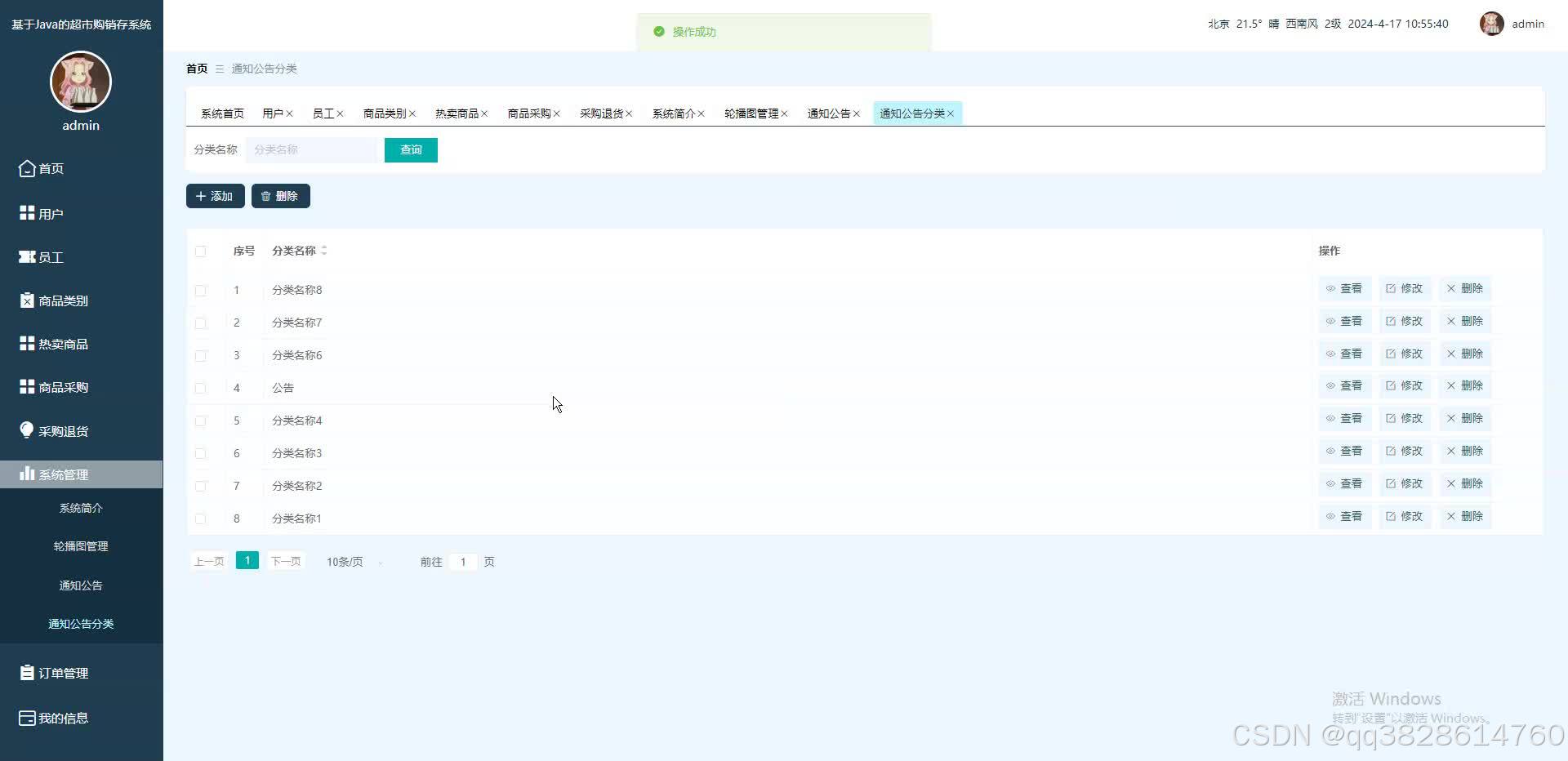Screen dimensions: 1568x761
Task: Check the box for row 公告
Action: [200, 389]
